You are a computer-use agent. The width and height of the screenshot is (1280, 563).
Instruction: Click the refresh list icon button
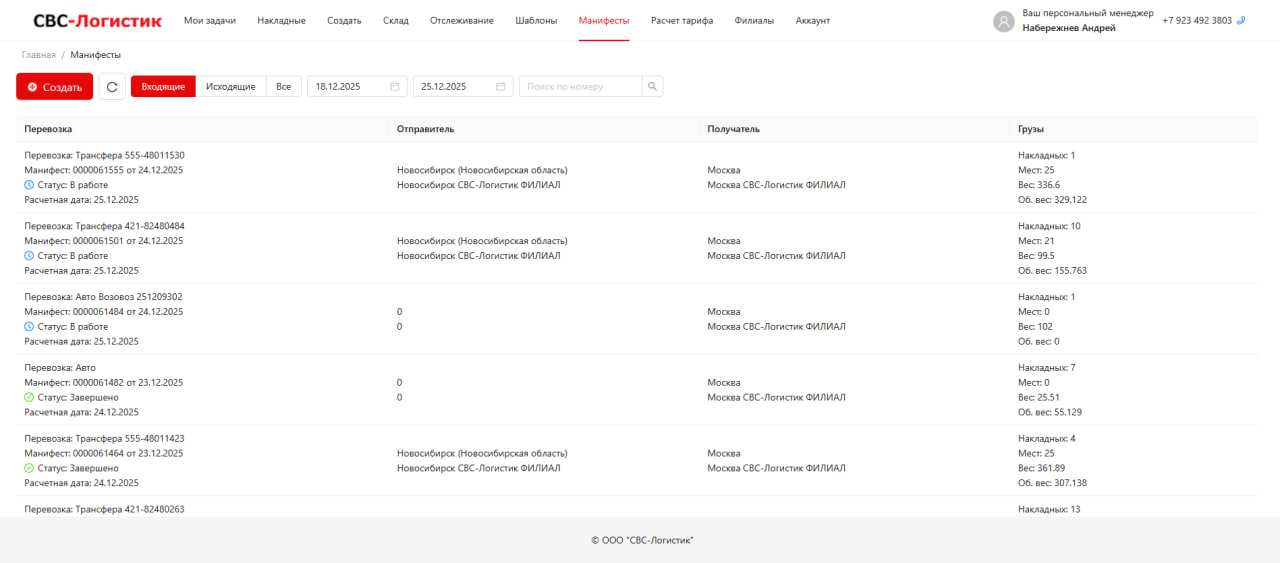(x=112, y=87)
